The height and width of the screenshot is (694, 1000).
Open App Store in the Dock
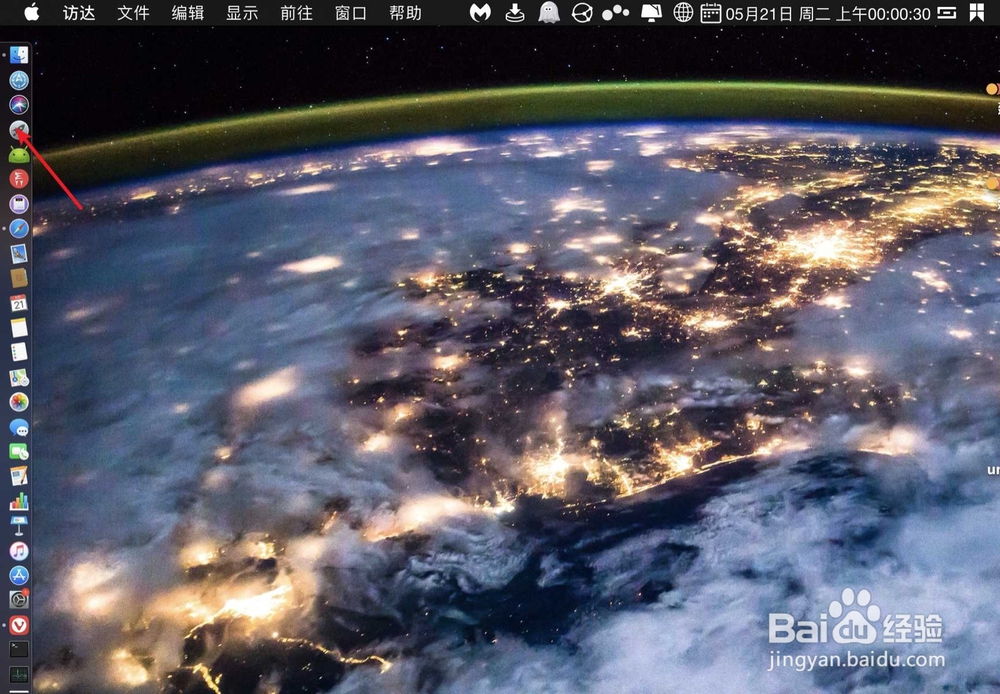[19, 575]
